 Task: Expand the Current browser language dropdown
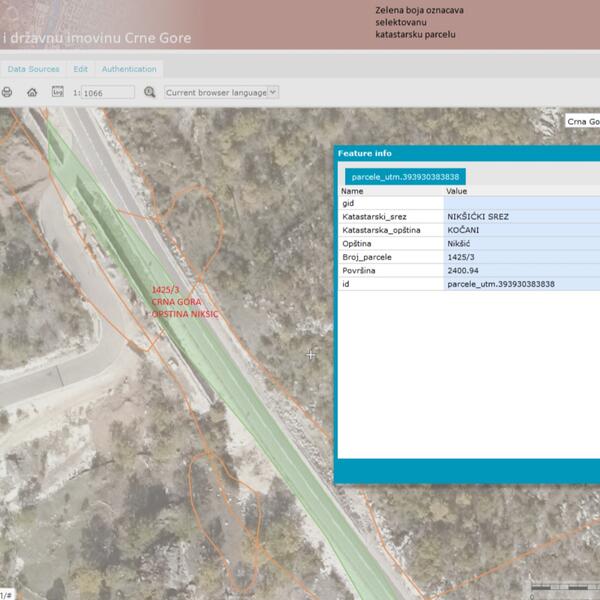(221, 92)
